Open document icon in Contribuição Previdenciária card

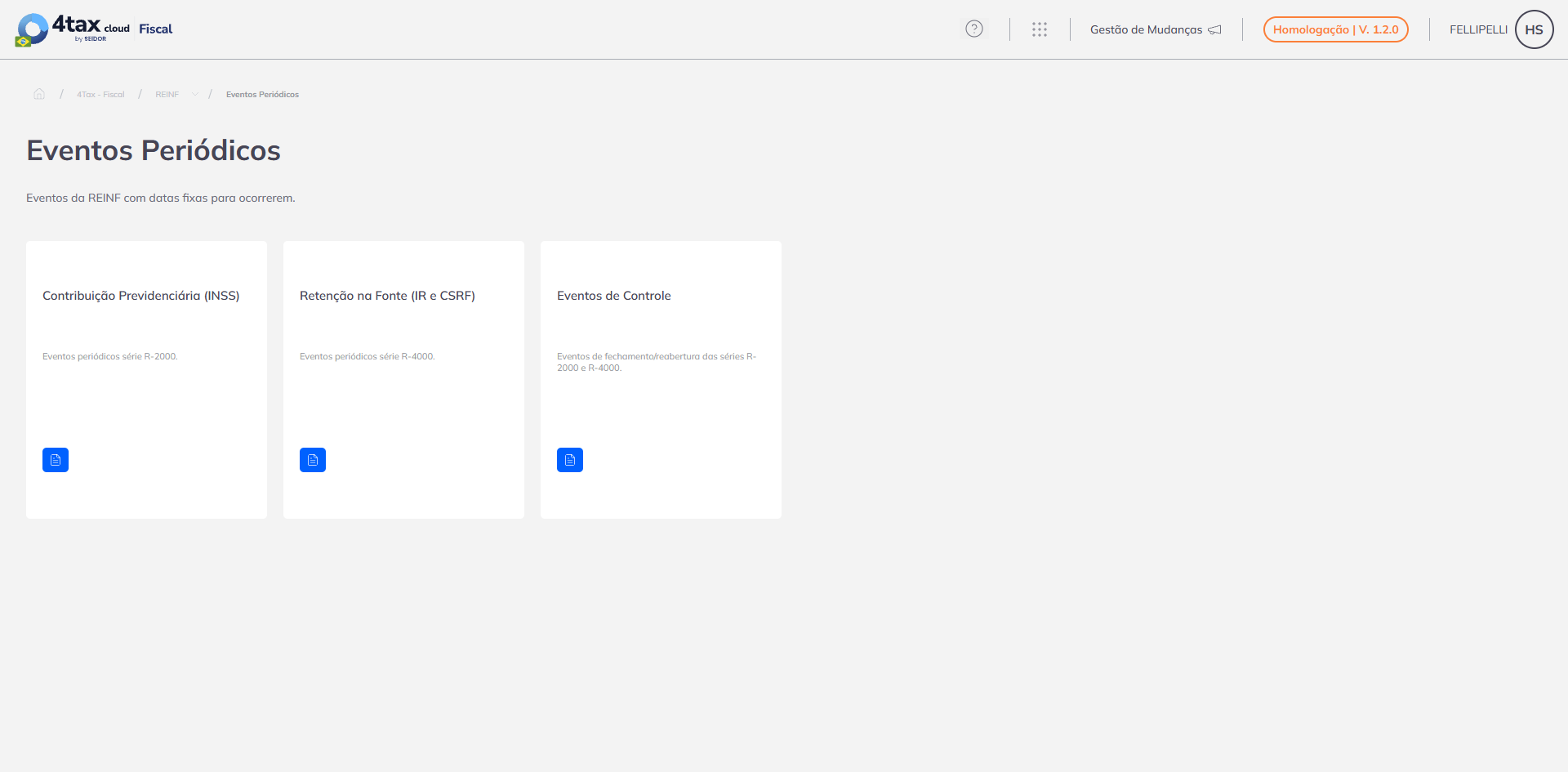pyautogui.click(x=56, y=460)
